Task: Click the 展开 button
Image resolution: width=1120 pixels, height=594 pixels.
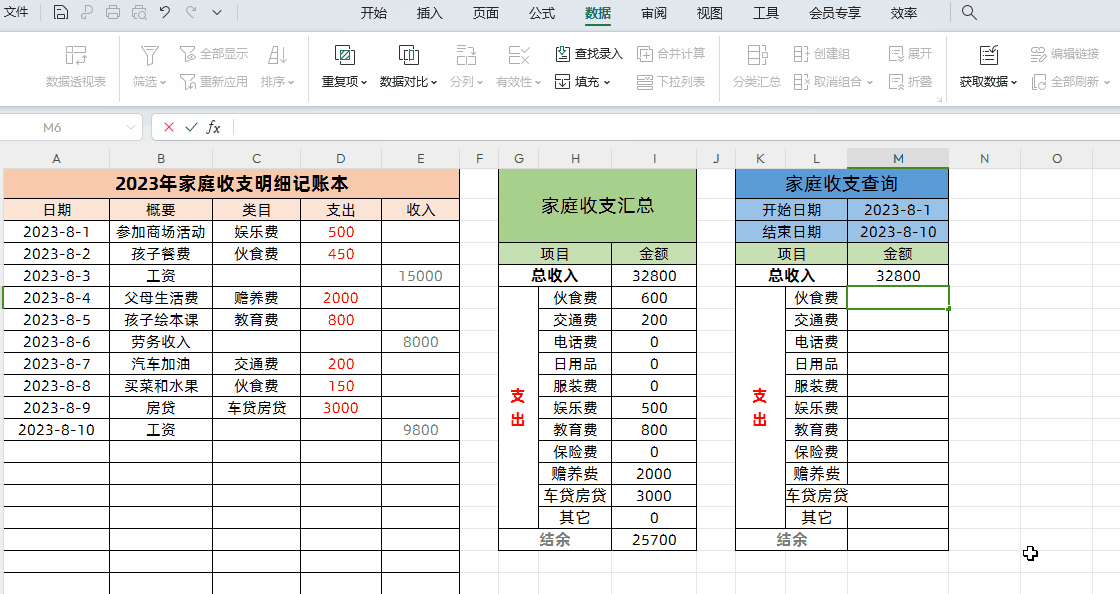Action: click(x=910, y=54)
